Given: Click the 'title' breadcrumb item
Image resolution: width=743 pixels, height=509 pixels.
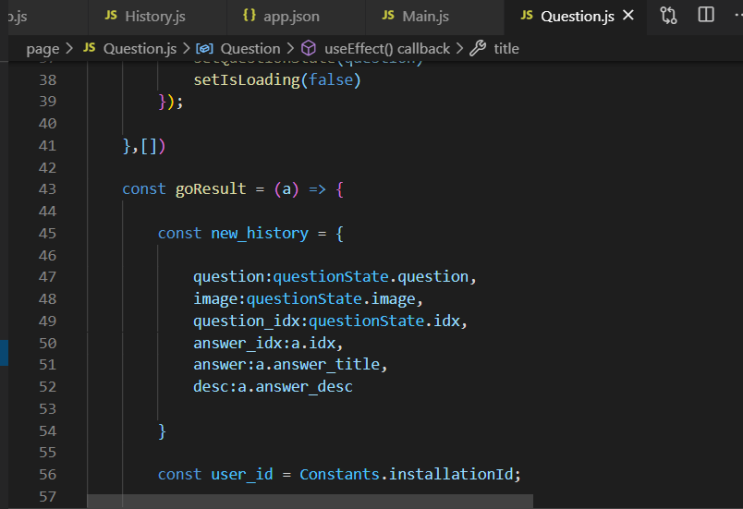Looking at the screenshot, I should coord(506,49).
